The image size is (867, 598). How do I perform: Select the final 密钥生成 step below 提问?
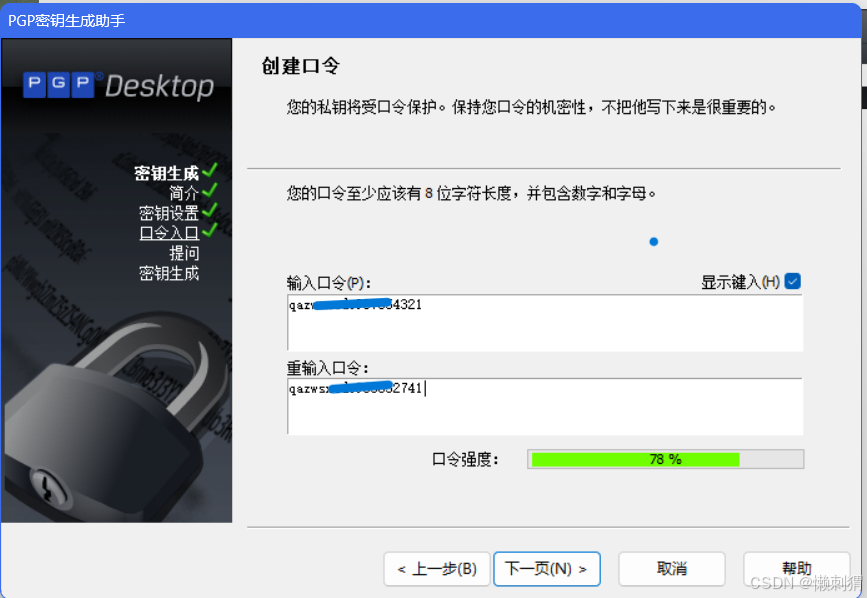[x=169, y=273]
